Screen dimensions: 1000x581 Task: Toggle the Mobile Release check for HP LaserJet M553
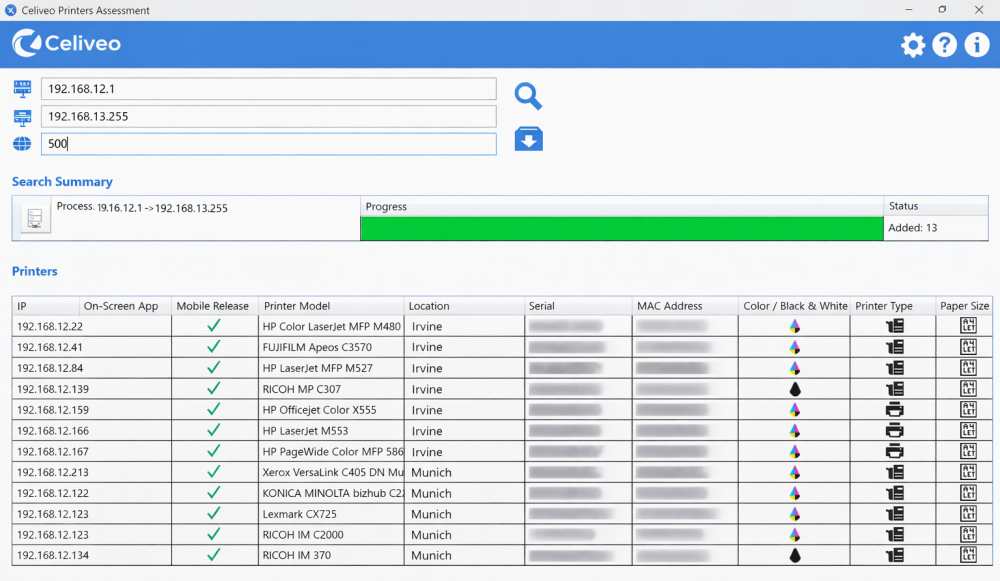click(x=214, y=430)
